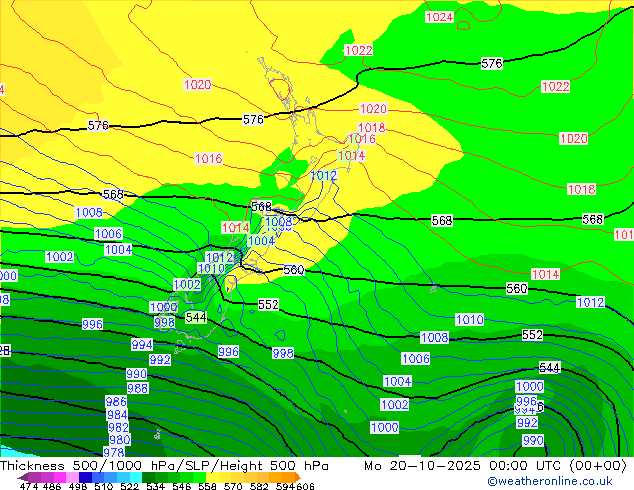The width and height of the screenshot is (634, 490).
Task: Click the legend value 522
Action: (130, 486)
